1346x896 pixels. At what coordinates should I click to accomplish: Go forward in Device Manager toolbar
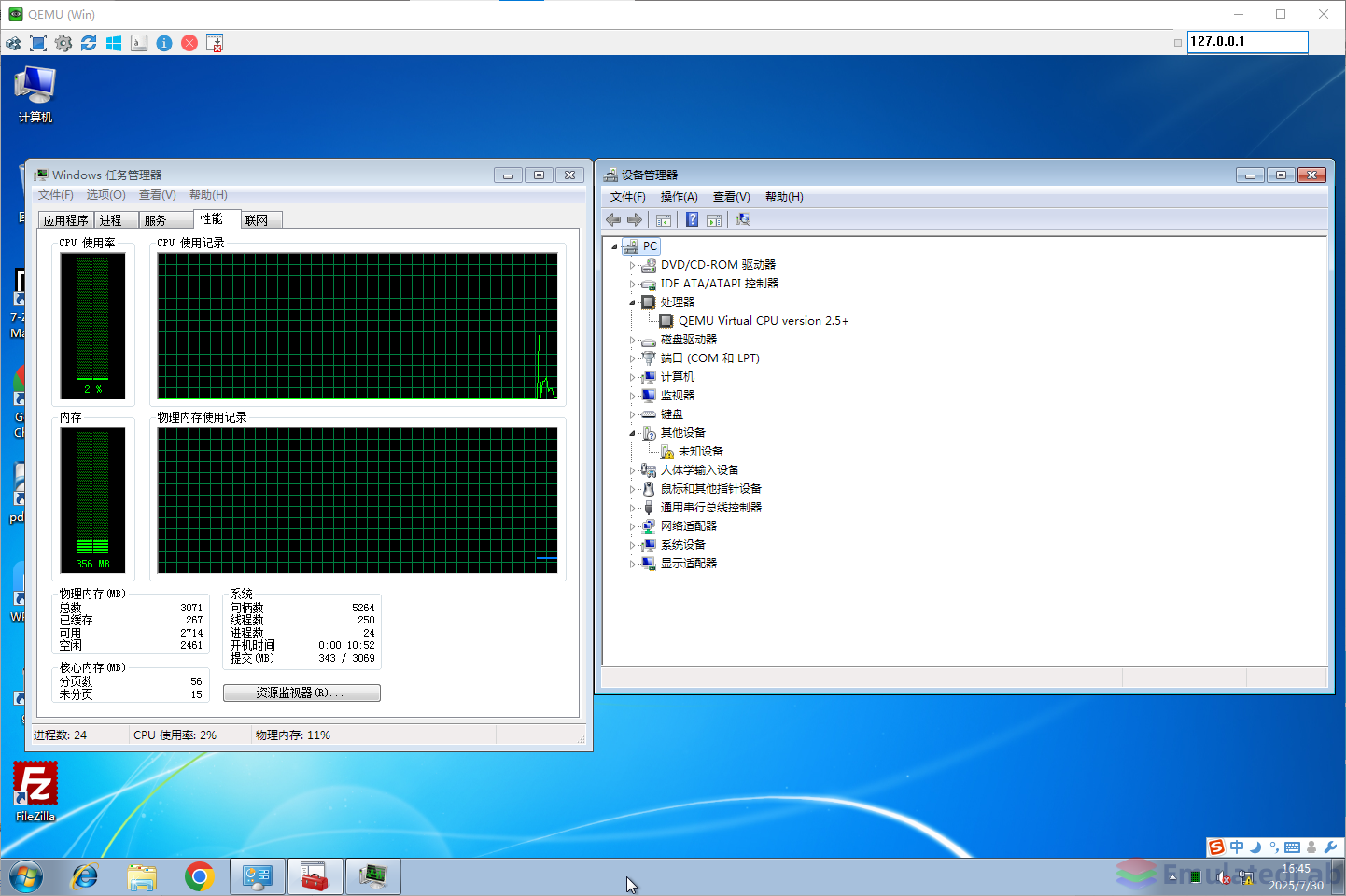[635, 219]
